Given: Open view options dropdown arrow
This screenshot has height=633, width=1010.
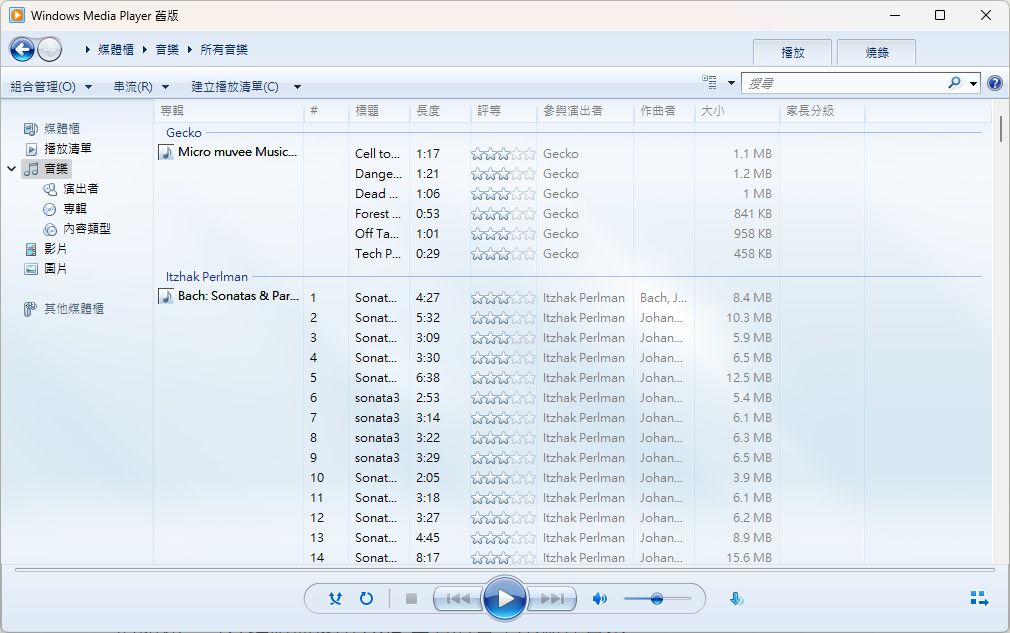Looking at the screenshot, I should click(731, 83).
